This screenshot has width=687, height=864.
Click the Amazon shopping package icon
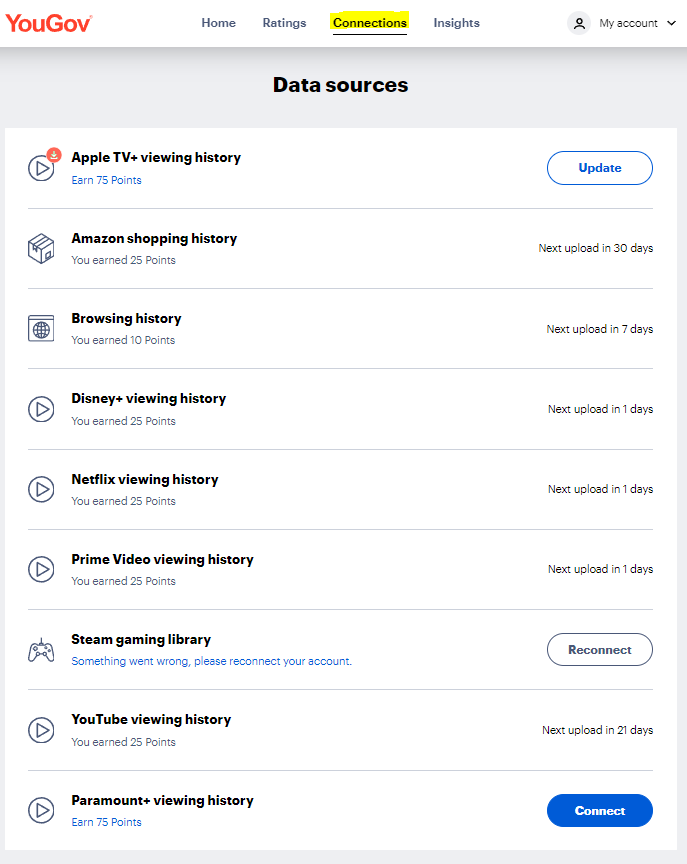tap(41, 249)
